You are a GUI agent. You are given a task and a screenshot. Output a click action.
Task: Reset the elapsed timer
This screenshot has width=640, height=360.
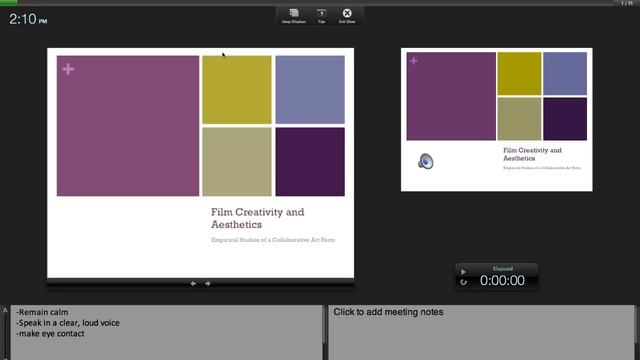point(463,282)
